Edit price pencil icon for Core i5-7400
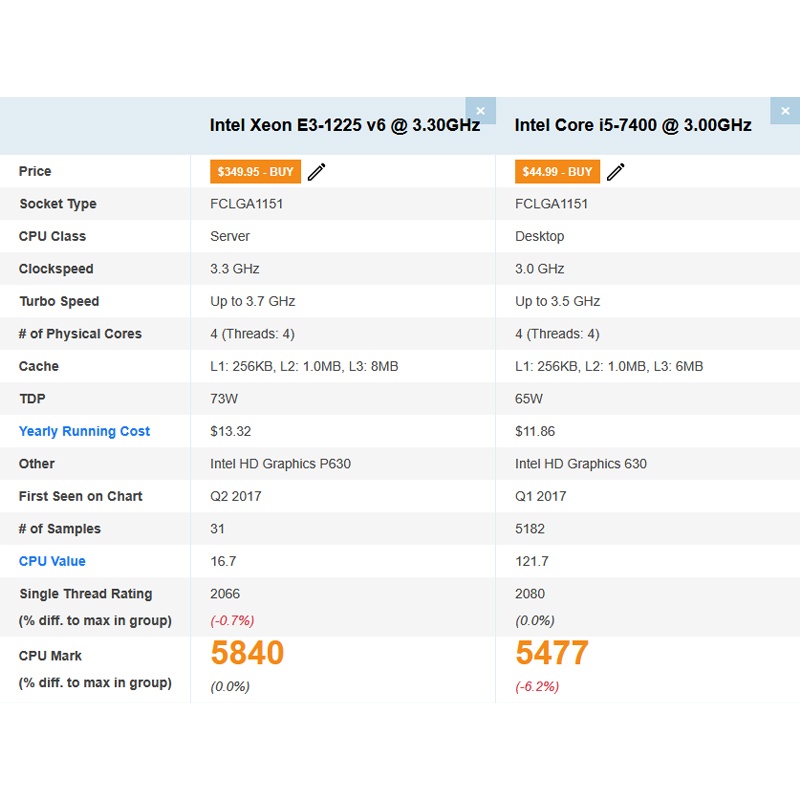The width and height of the screenshot is (800, 800). point(616,172)
